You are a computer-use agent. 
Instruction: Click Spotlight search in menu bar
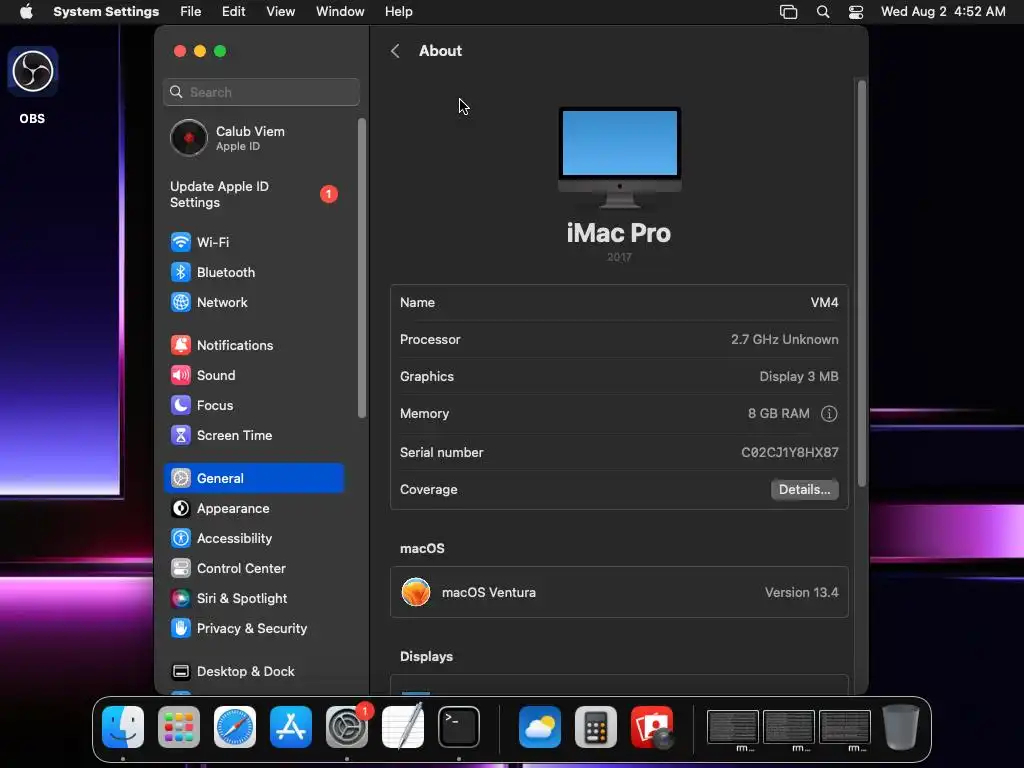[823, 12]
